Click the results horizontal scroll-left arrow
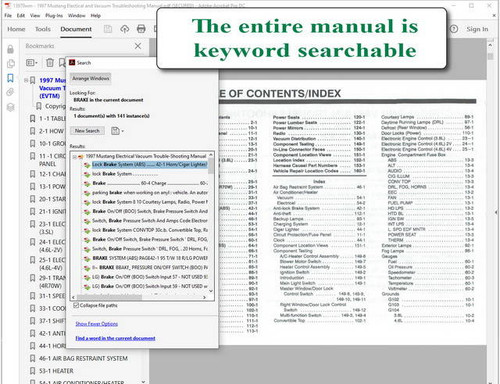 pos(74,297)
